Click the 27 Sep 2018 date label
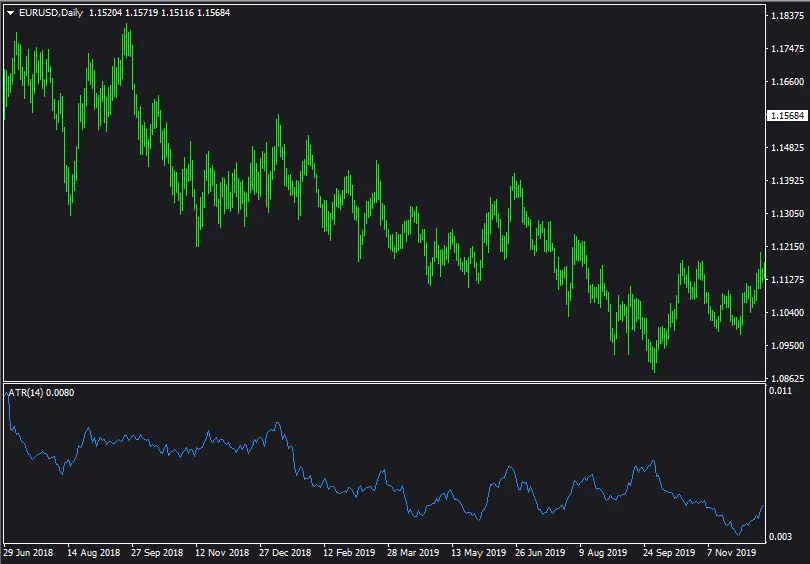Viewport: 810px width, 564px height. [x=157, y=553]
